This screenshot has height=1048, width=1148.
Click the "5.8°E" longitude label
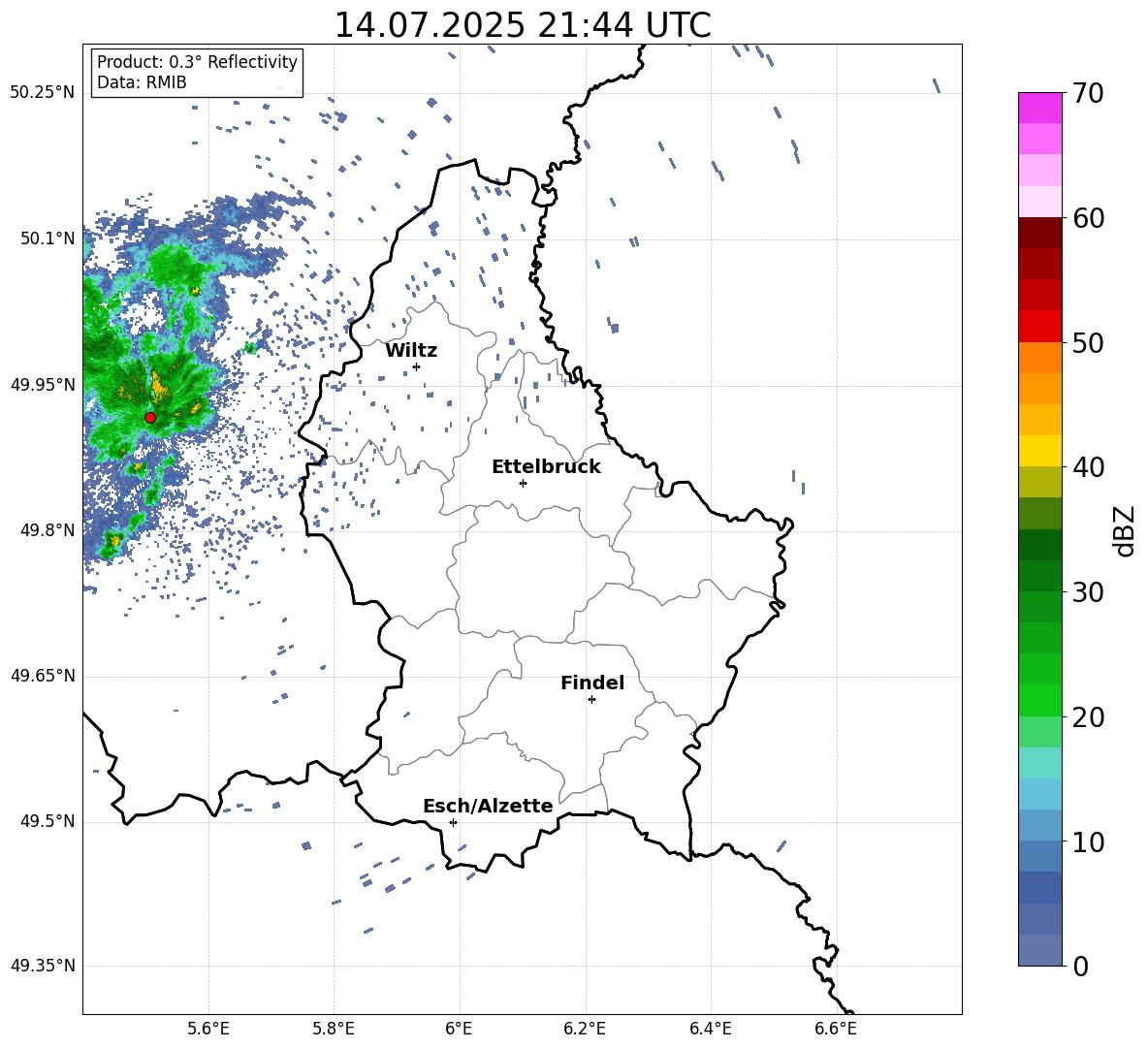click(334, 1029)
